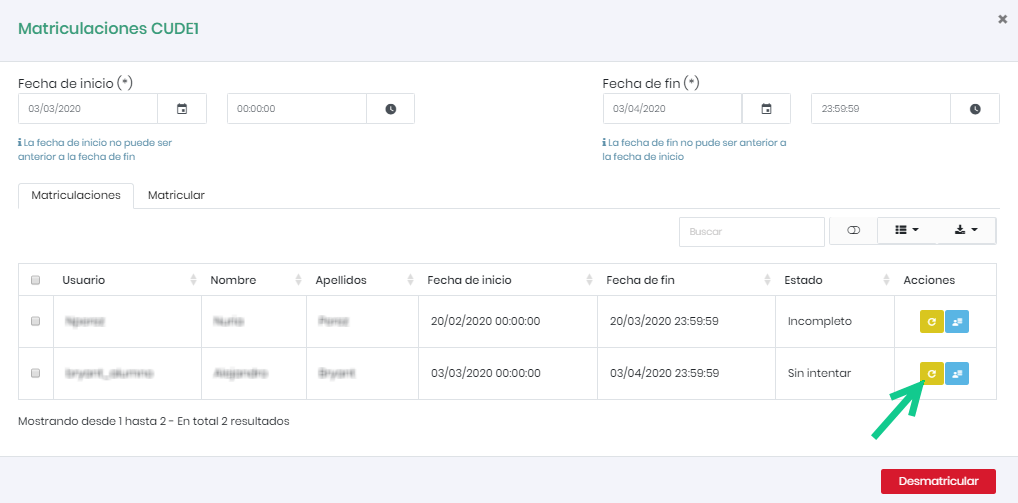The width and height of the screenshot is (1018, 503).
Task: Click yellow reset icon in Sin intentar row
Action: pos(931,373)
